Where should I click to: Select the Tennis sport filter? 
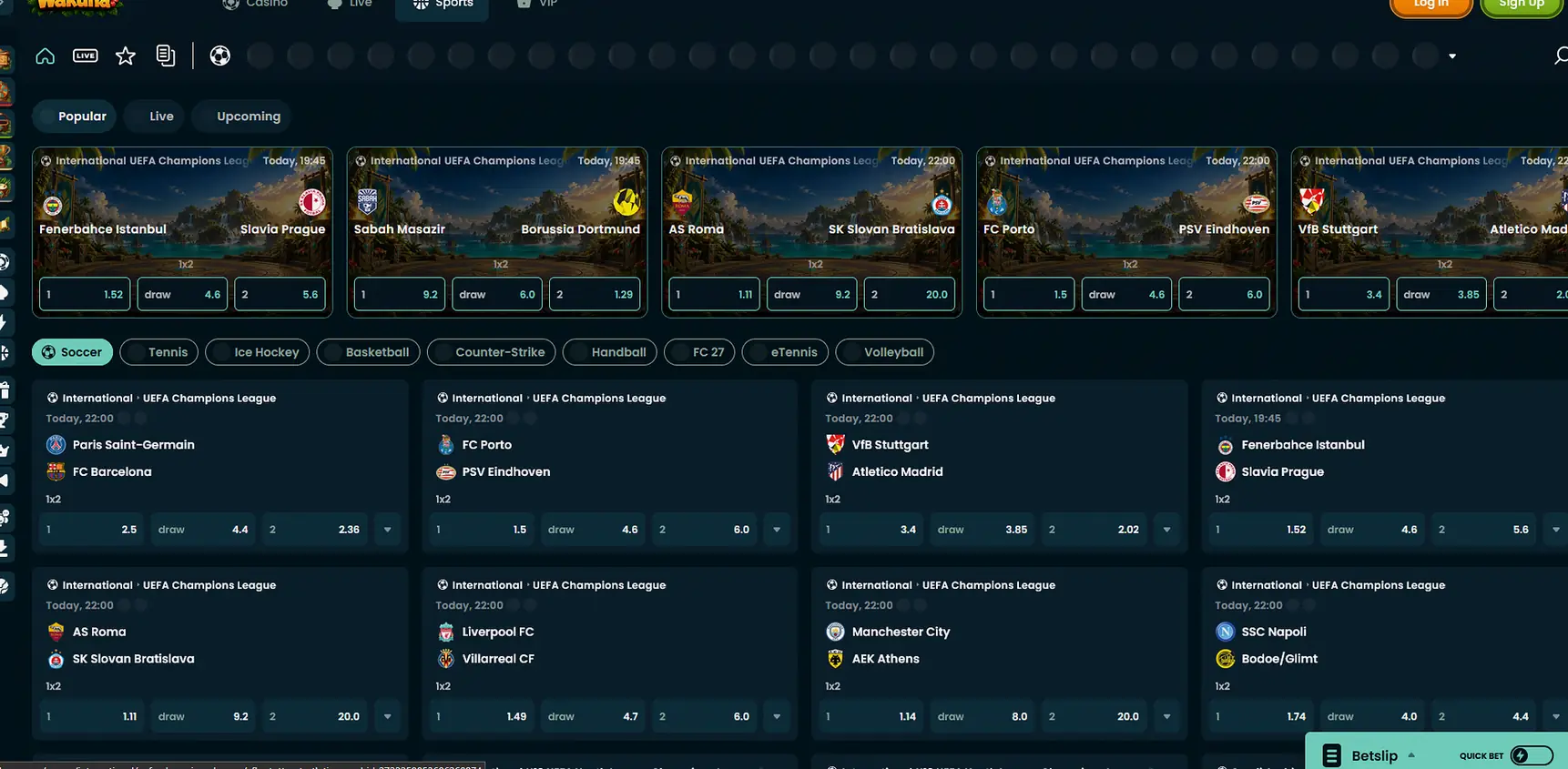(x=158, y=352)
